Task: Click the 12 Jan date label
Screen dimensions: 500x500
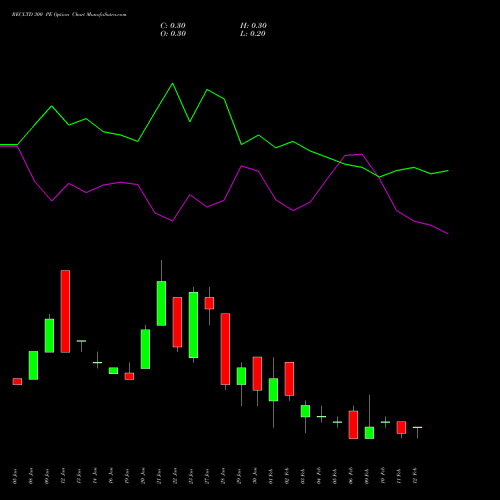Action: [x=63, y=476]
